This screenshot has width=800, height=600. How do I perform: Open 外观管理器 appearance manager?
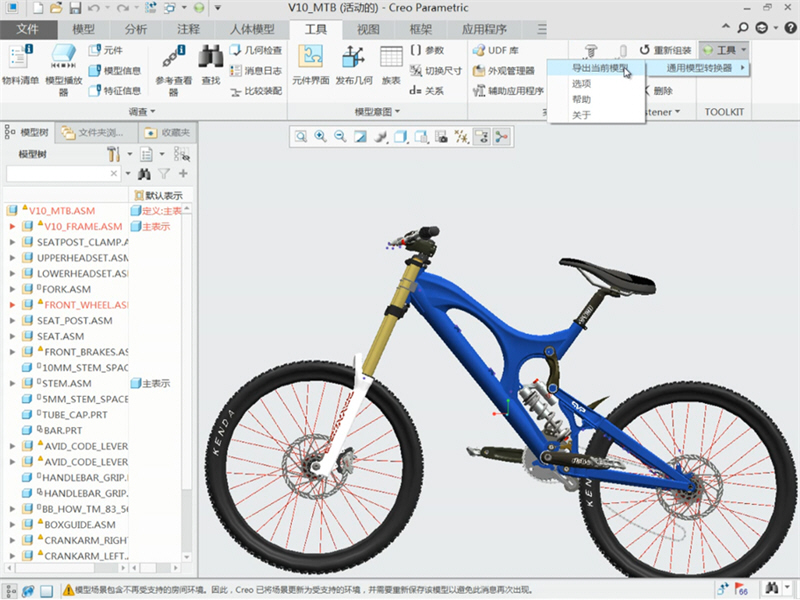(x=504, y=70)
